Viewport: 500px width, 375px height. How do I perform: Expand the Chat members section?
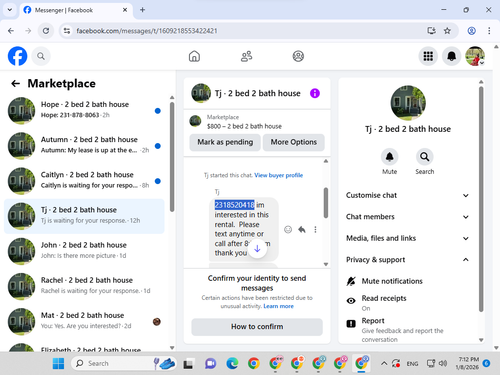407,217
